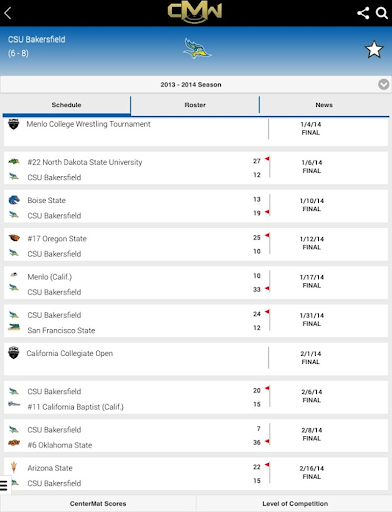
Task: Tap CSU Bakersfield logo in Boise State match
Action: (14, 214)
